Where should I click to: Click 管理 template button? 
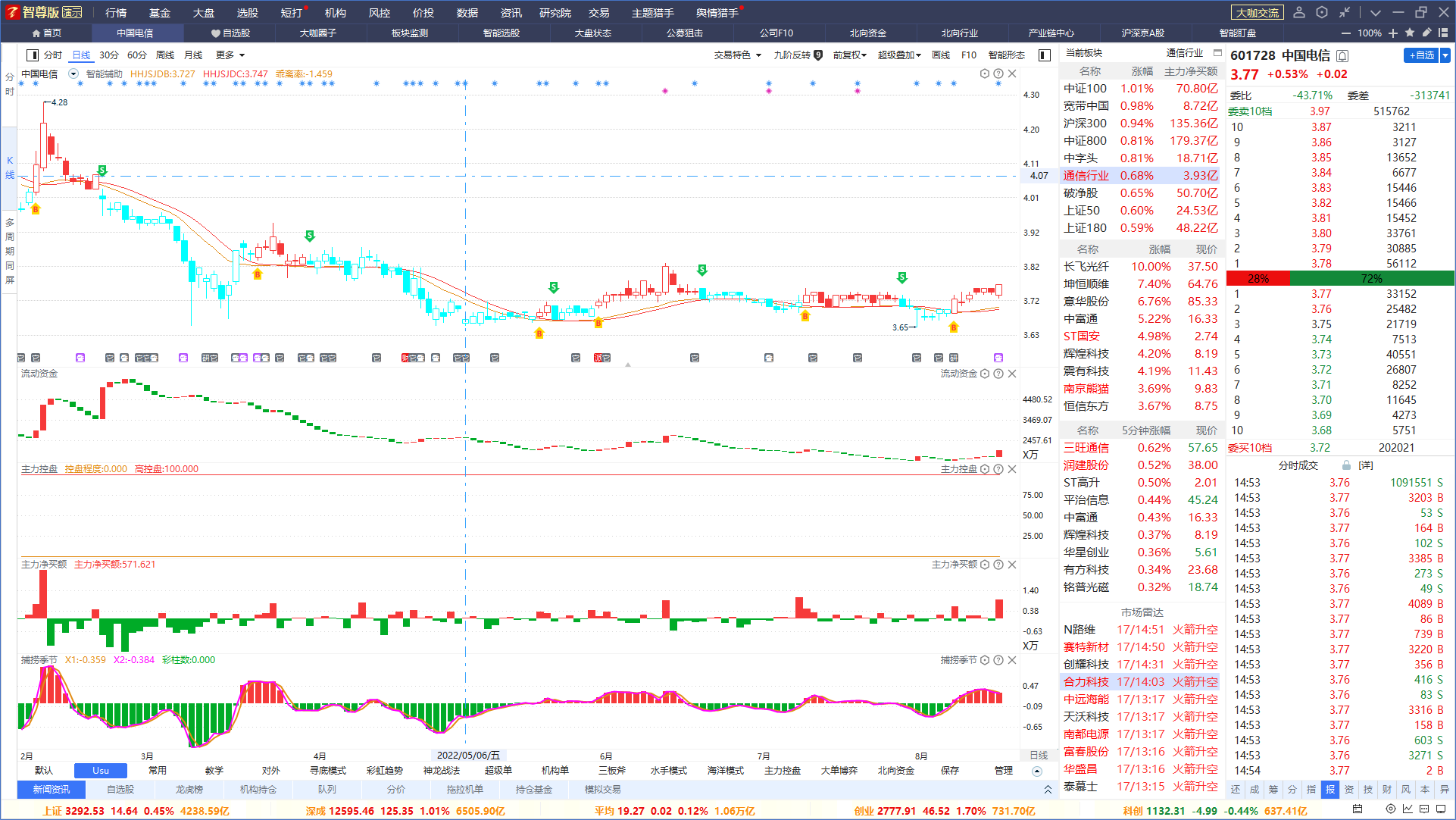click(1004, 771)
